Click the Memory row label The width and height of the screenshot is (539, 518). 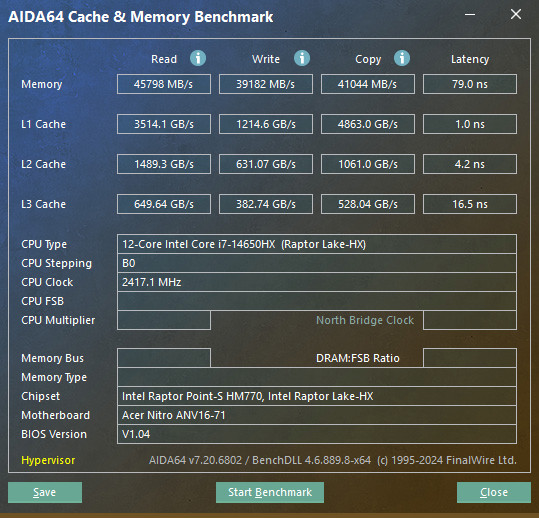(x=42, y=84)
